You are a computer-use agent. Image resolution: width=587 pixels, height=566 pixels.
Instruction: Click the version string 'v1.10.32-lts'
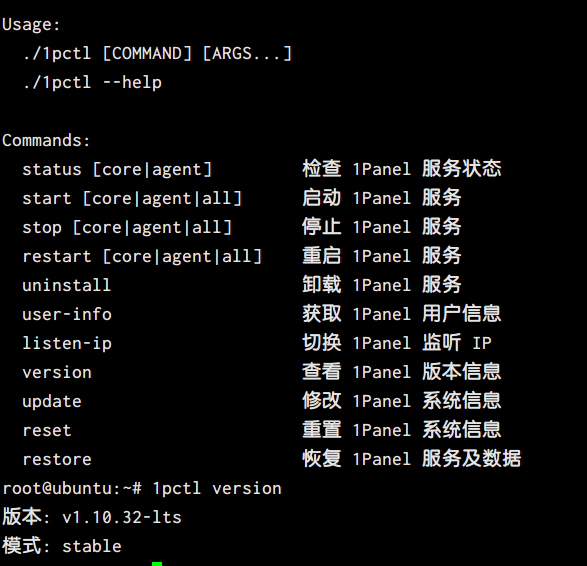(x=122, y=517)
